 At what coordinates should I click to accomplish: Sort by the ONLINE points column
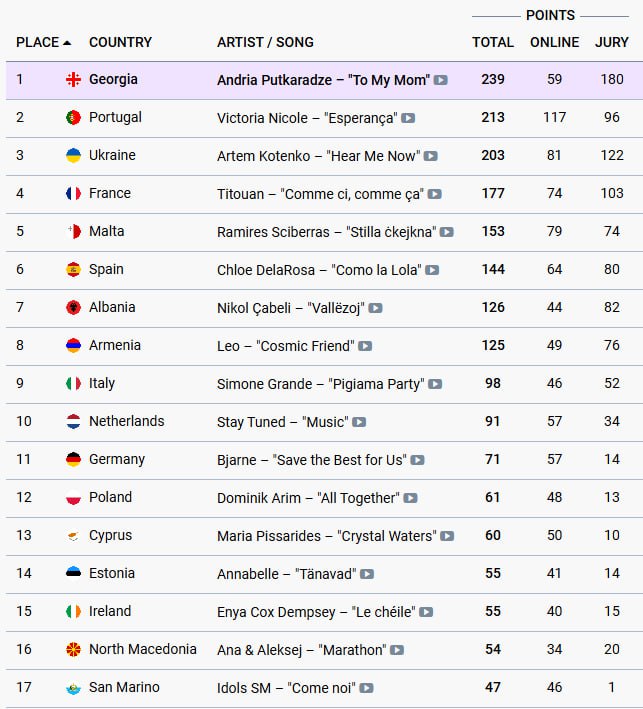554,42
